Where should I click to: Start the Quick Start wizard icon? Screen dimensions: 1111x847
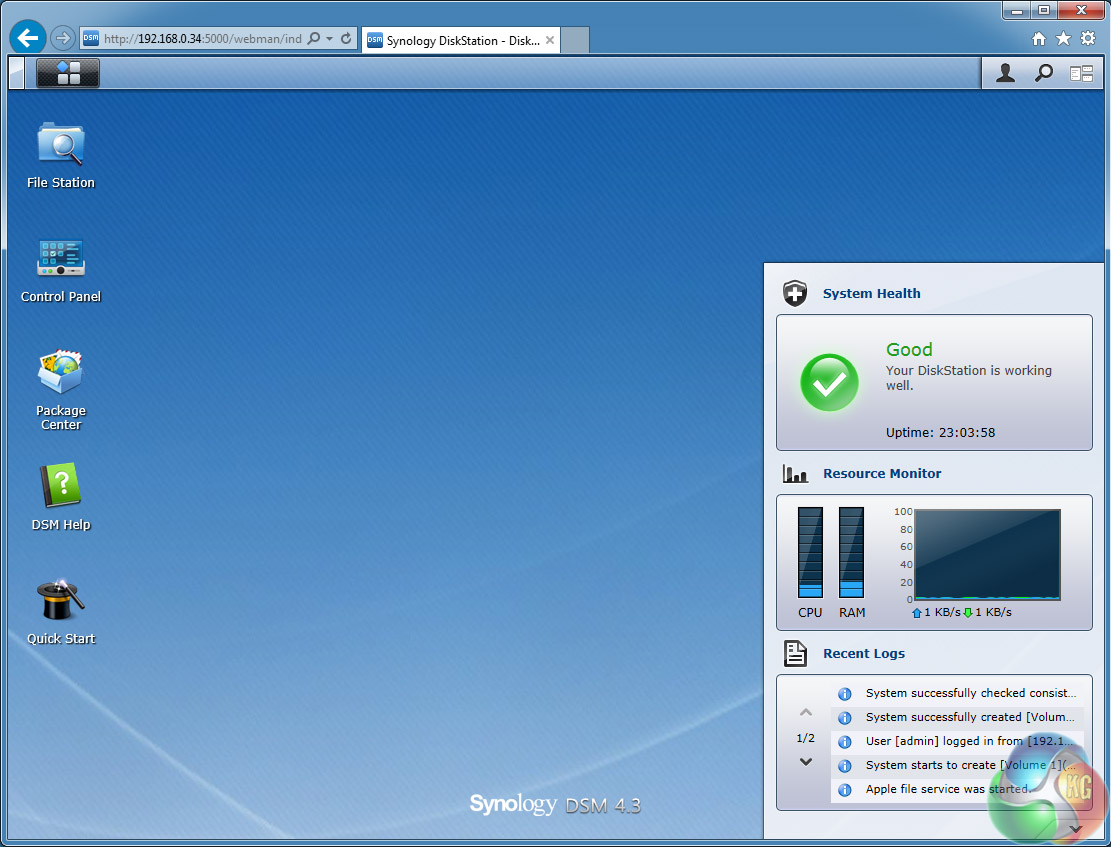pyautogui.click(x=61, y=600)
